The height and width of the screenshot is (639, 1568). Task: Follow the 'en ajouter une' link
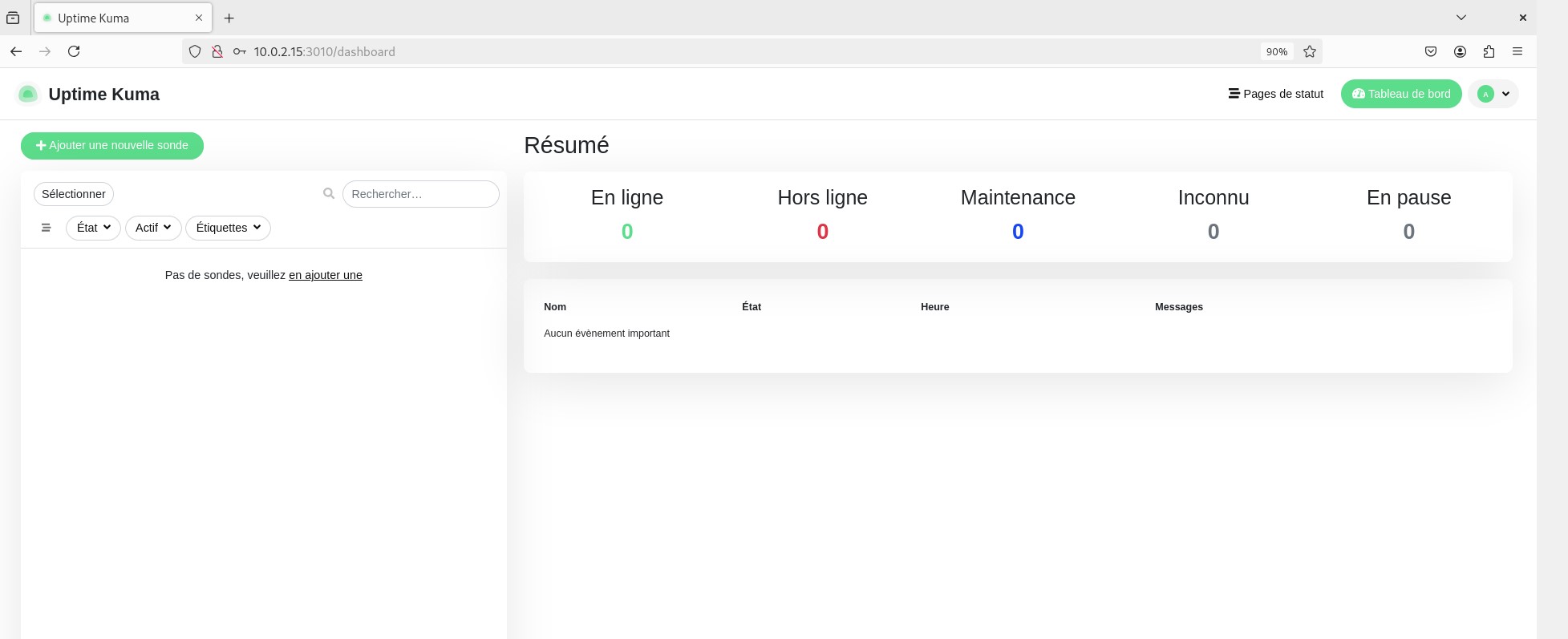tap(325, 275)
